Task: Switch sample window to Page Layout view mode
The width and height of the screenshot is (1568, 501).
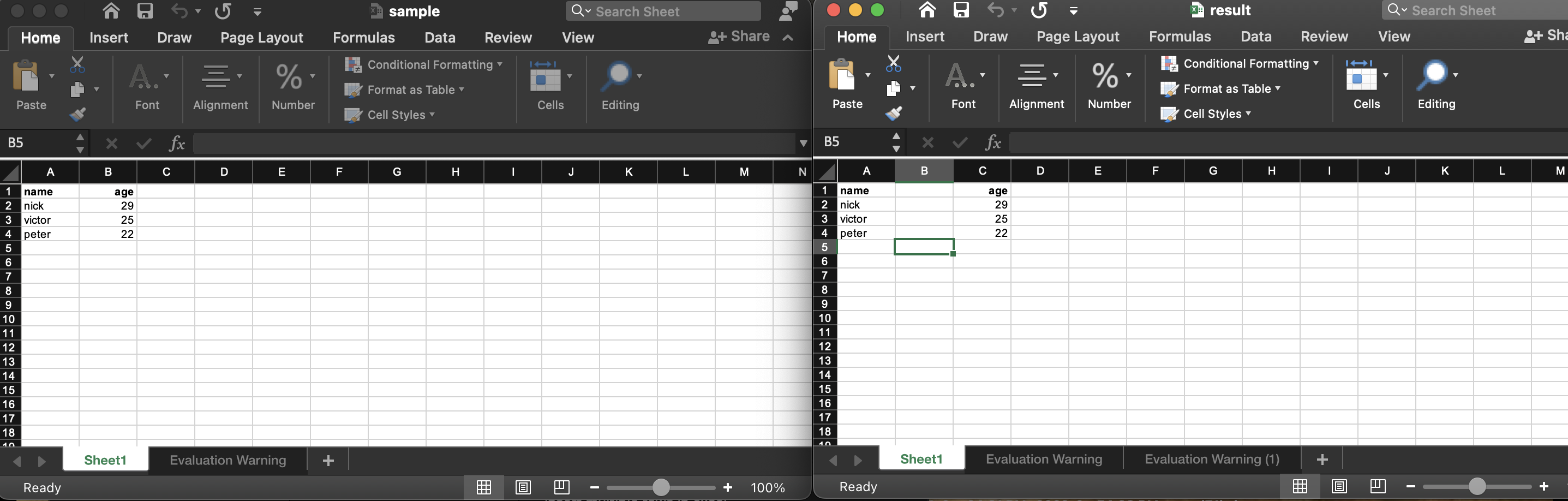Action: click(x=523, y=487)
